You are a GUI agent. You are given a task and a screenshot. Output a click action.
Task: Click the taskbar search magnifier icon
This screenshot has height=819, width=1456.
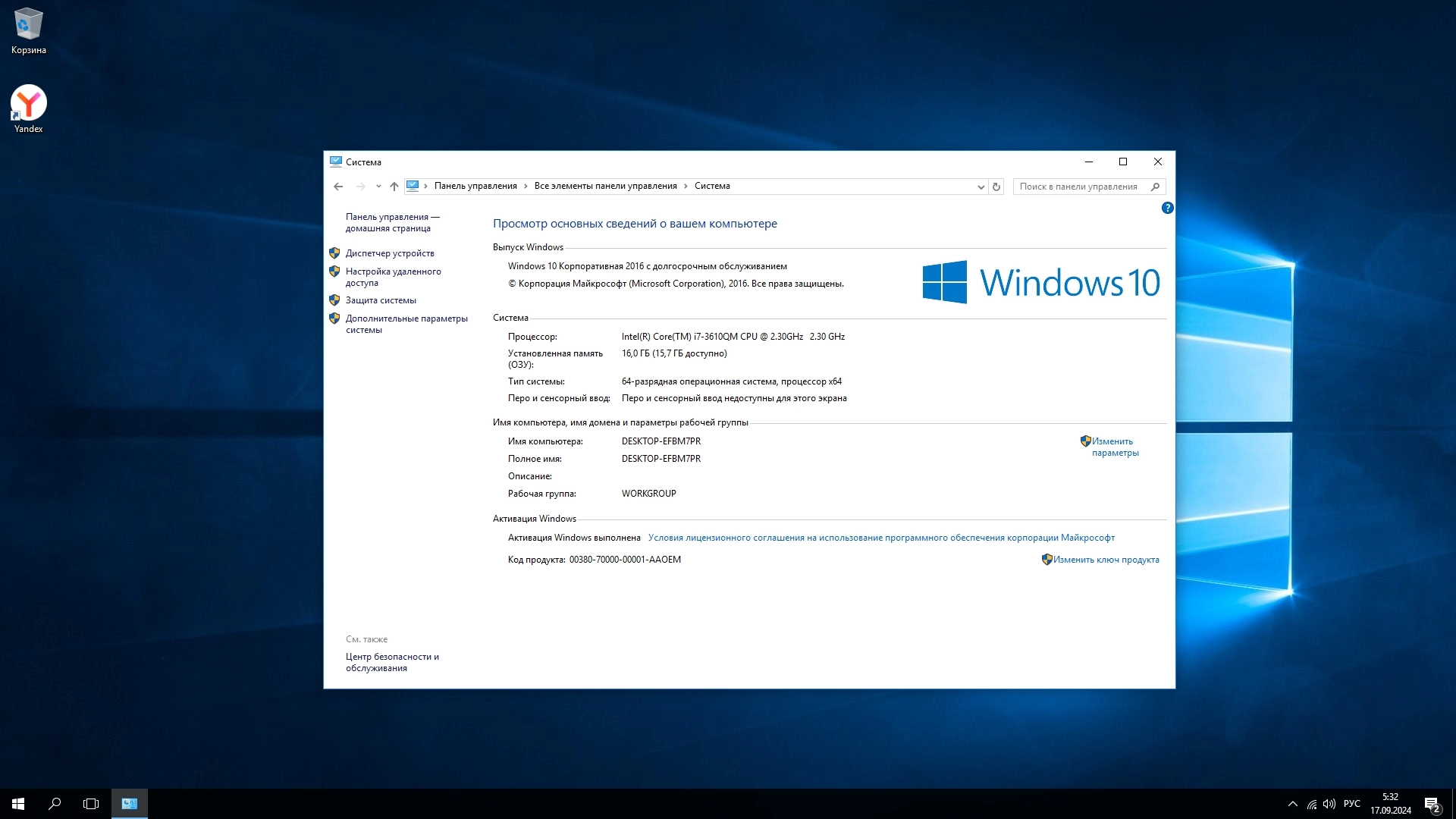[55, 804]
